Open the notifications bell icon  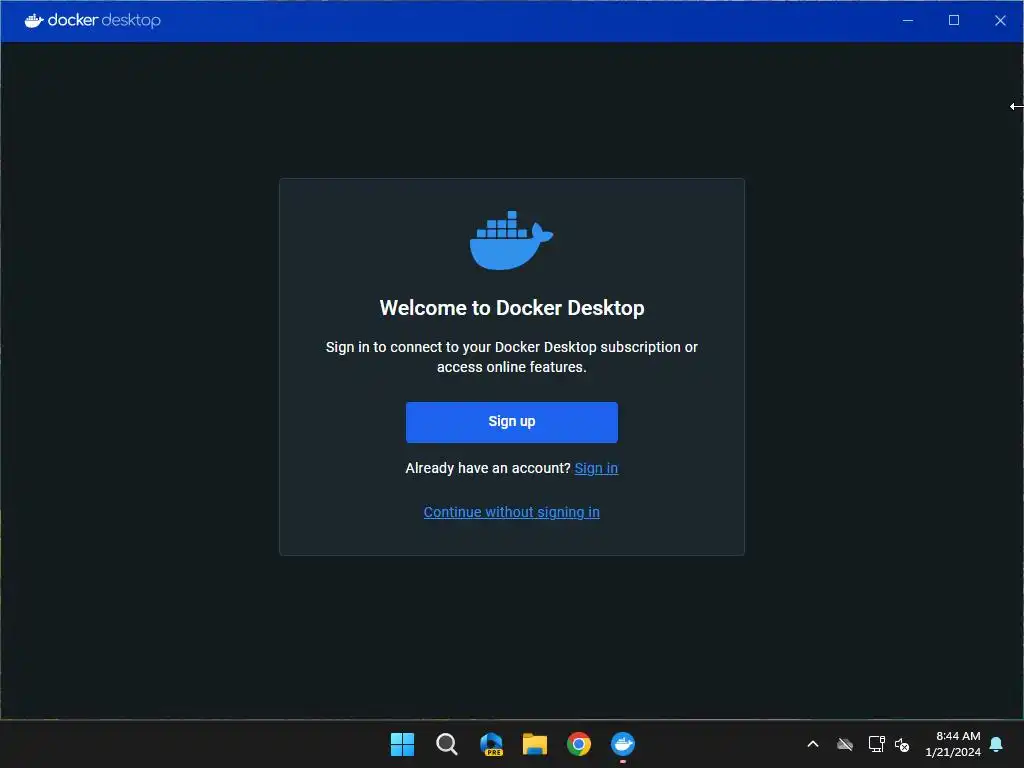coord(996,744)
